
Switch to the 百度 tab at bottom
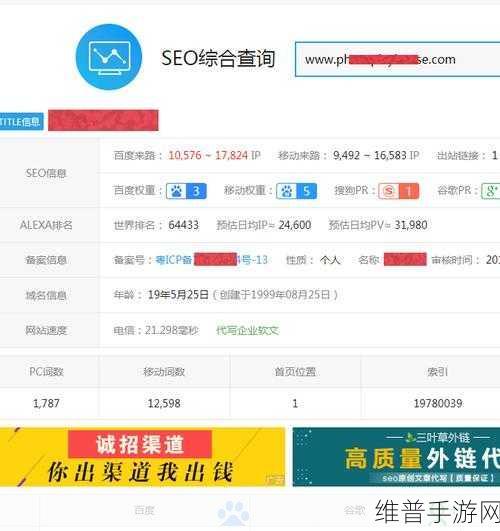pyautogui.click(x=144, y=510)
